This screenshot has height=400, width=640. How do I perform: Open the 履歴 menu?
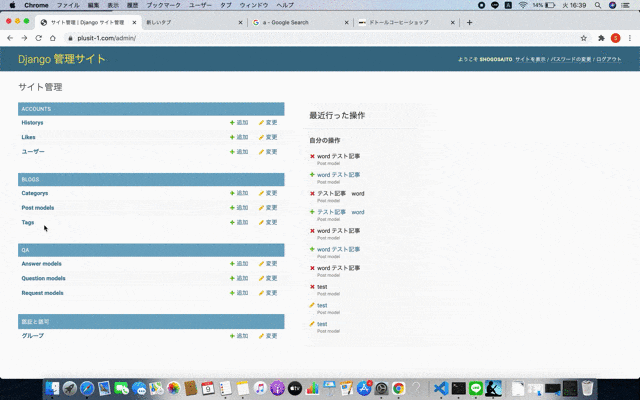(132, 5)
